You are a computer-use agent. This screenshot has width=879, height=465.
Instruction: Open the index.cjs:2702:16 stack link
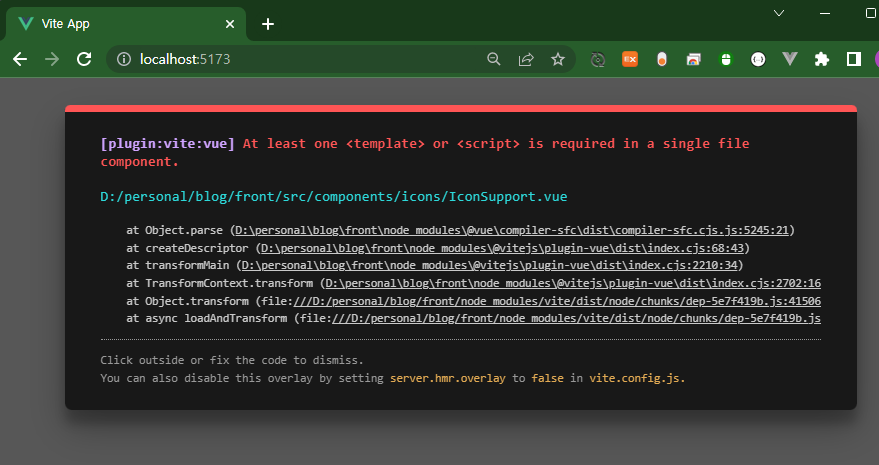coord(573,283)
